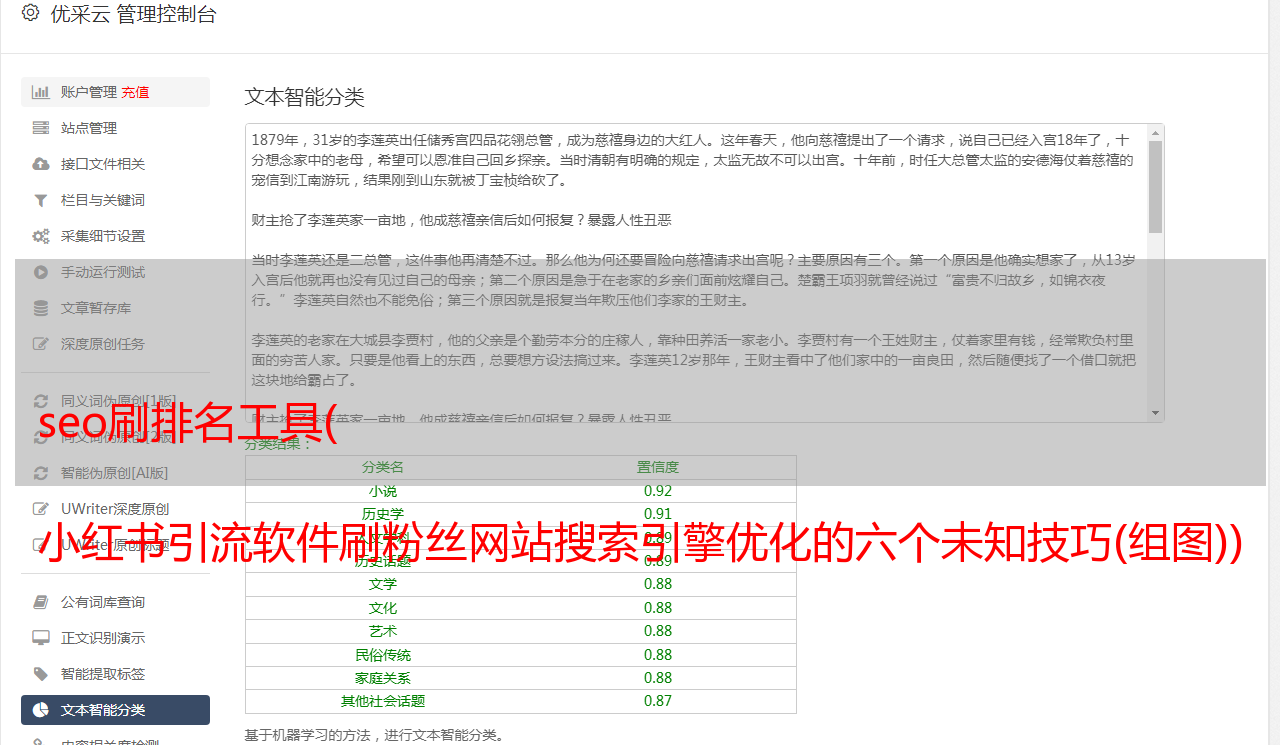Click the book icon for 公有词库查询

point(41,602)
